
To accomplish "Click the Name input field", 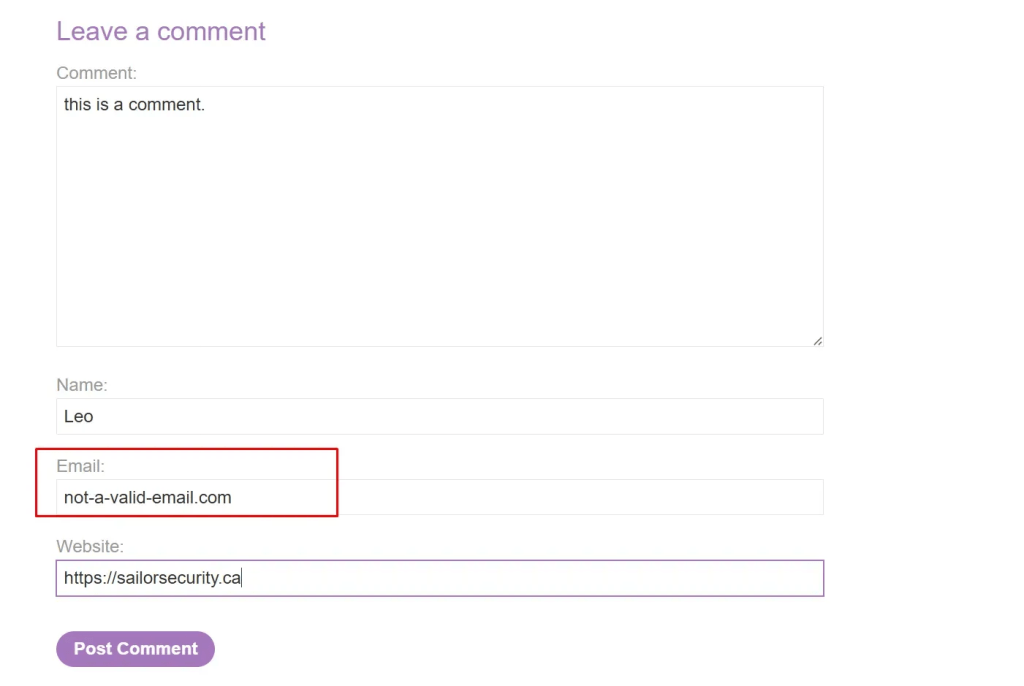I will [439, 417].
